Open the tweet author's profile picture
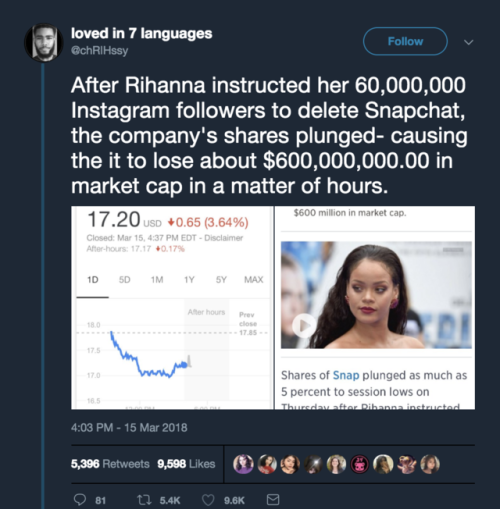 [44, 42]
